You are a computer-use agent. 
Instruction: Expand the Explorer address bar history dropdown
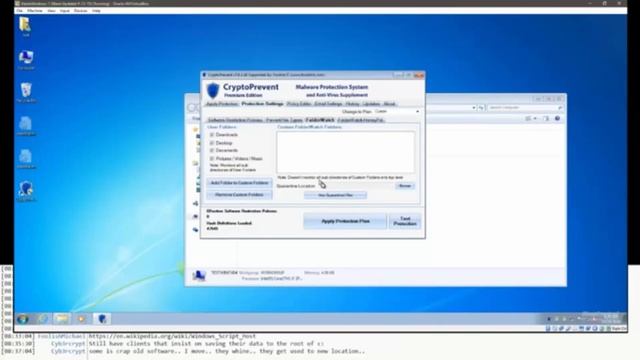(473, 108)
